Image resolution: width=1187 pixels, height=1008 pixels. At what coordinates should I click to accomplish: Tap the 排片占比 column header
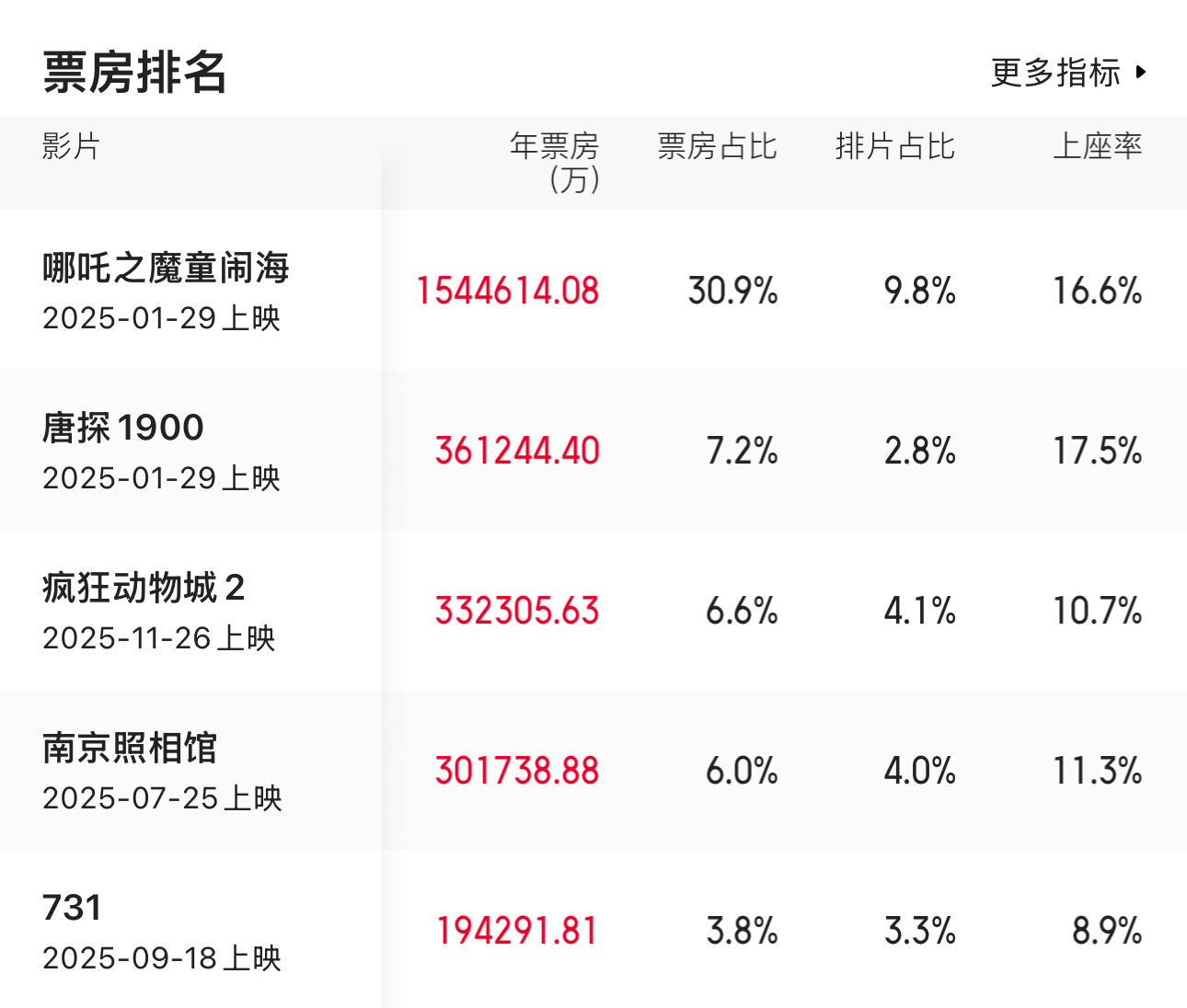tap(894, 146)
